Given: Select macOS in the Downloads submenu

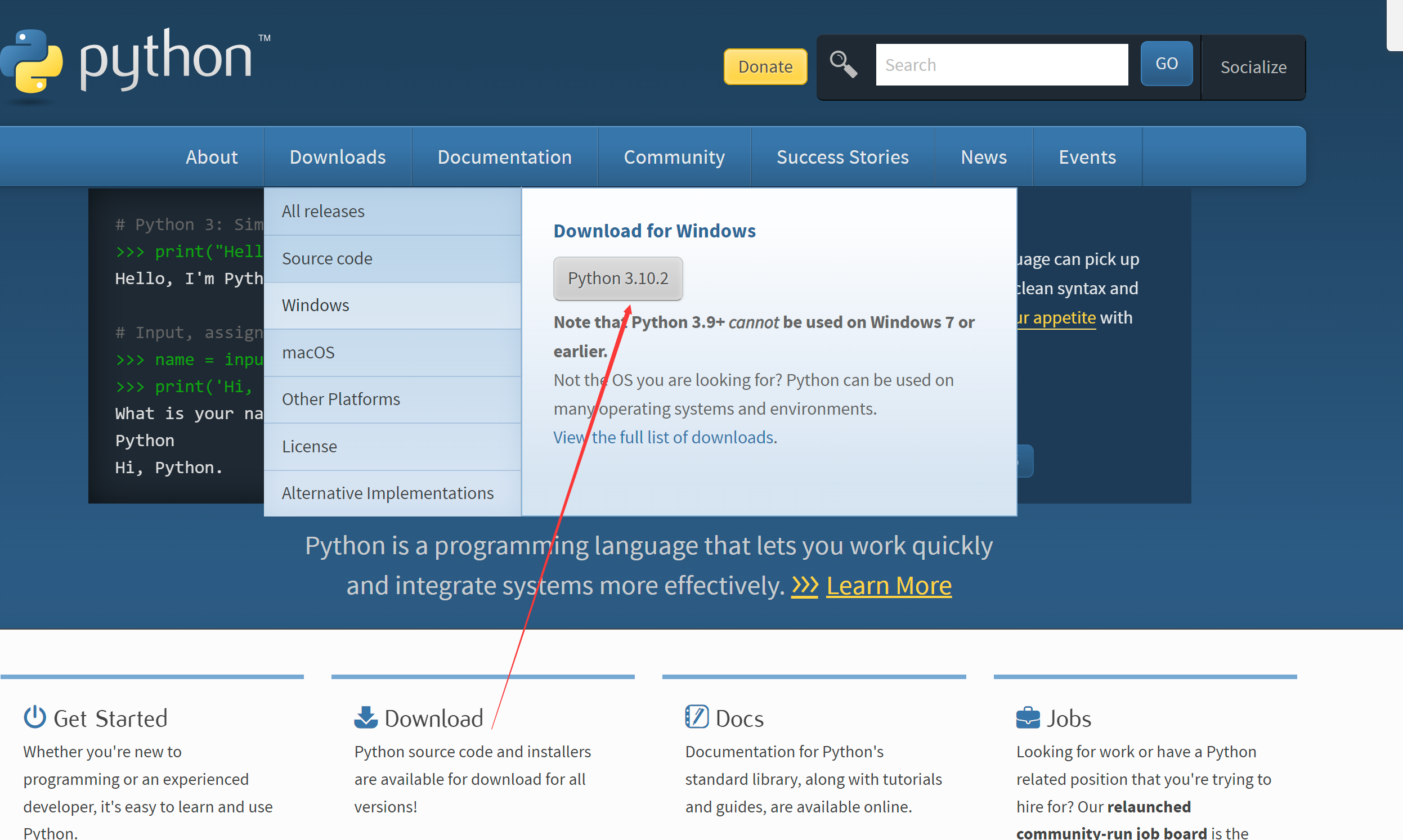Looking at the screenshot, I should [x=392, y=353].
